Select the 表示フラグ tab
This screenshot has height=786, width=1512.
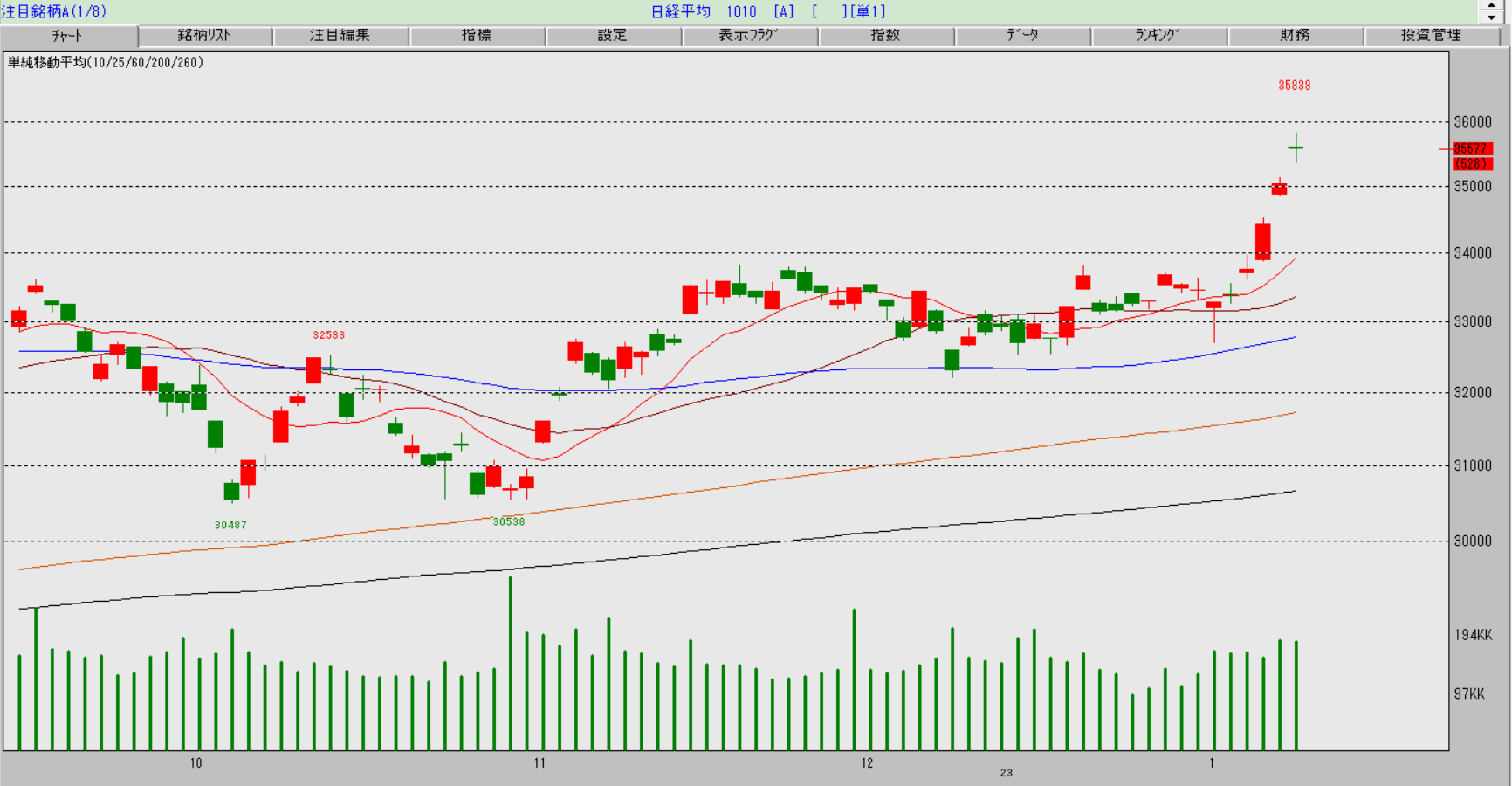click(750, 36)
